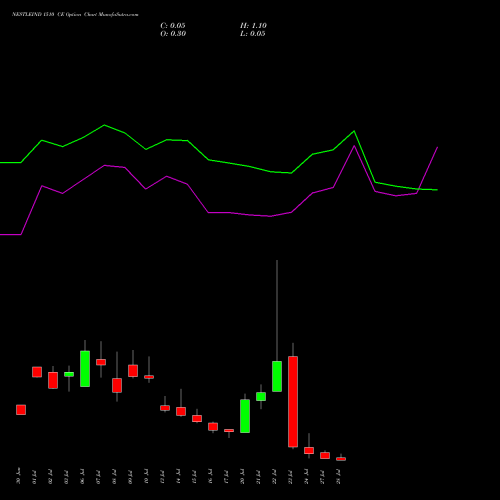The height and width of the screenshot is (500, 500).
Task: Click the green line's flat right endpoint
Action: pyautogui.click(x=437, y=190)
